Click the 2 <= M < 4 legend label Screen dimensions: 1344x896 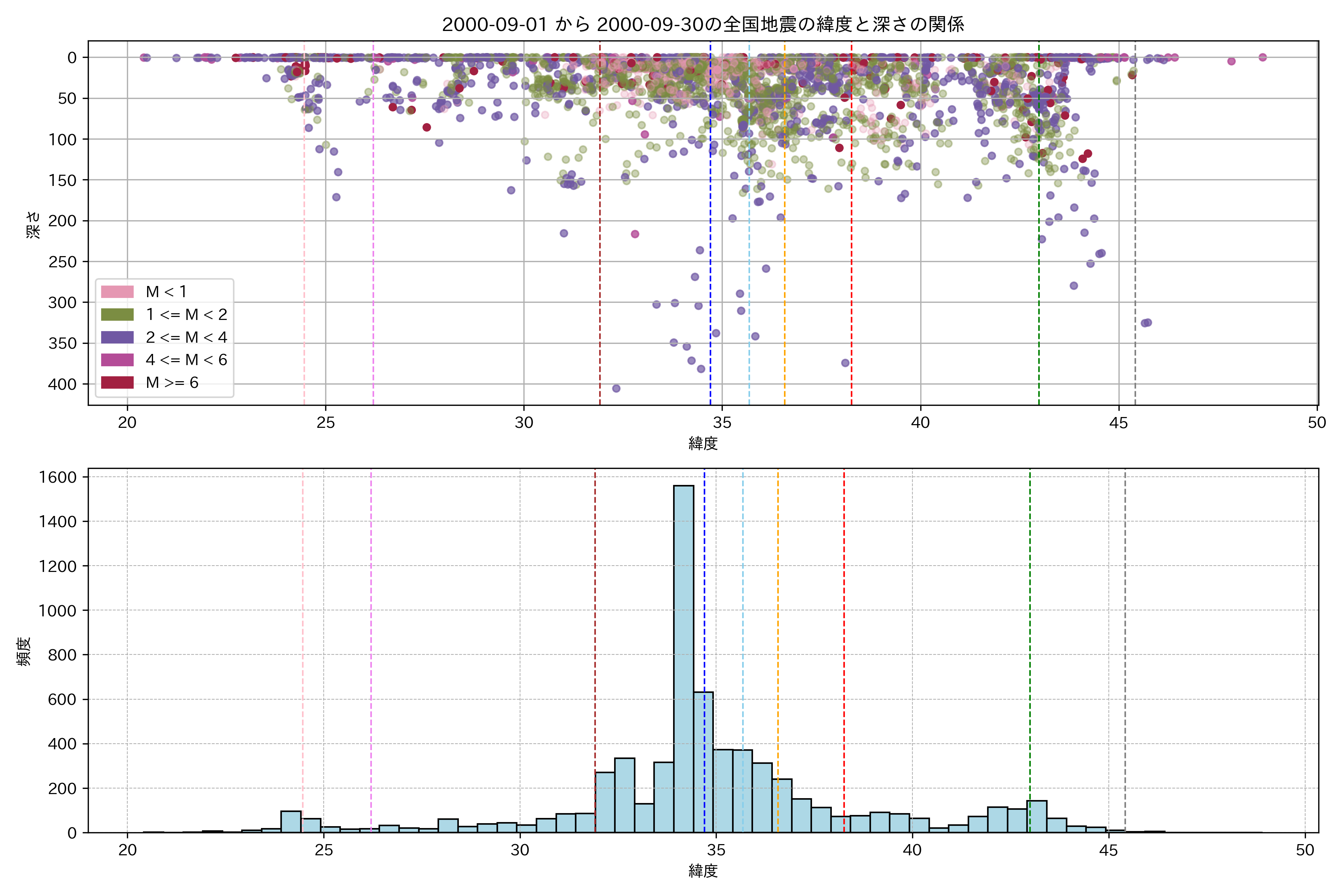pyautogui.click(x=186, y=337)
